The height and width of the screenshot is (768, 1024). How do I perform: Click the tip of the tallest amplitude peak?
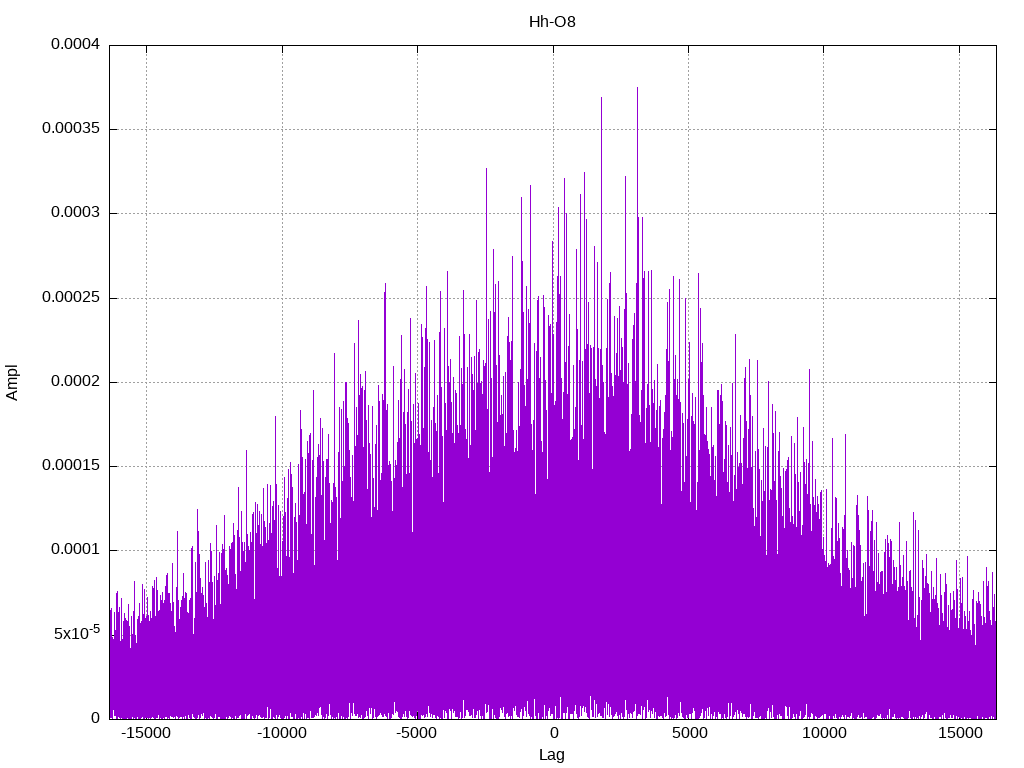click(x=637, y=88)
